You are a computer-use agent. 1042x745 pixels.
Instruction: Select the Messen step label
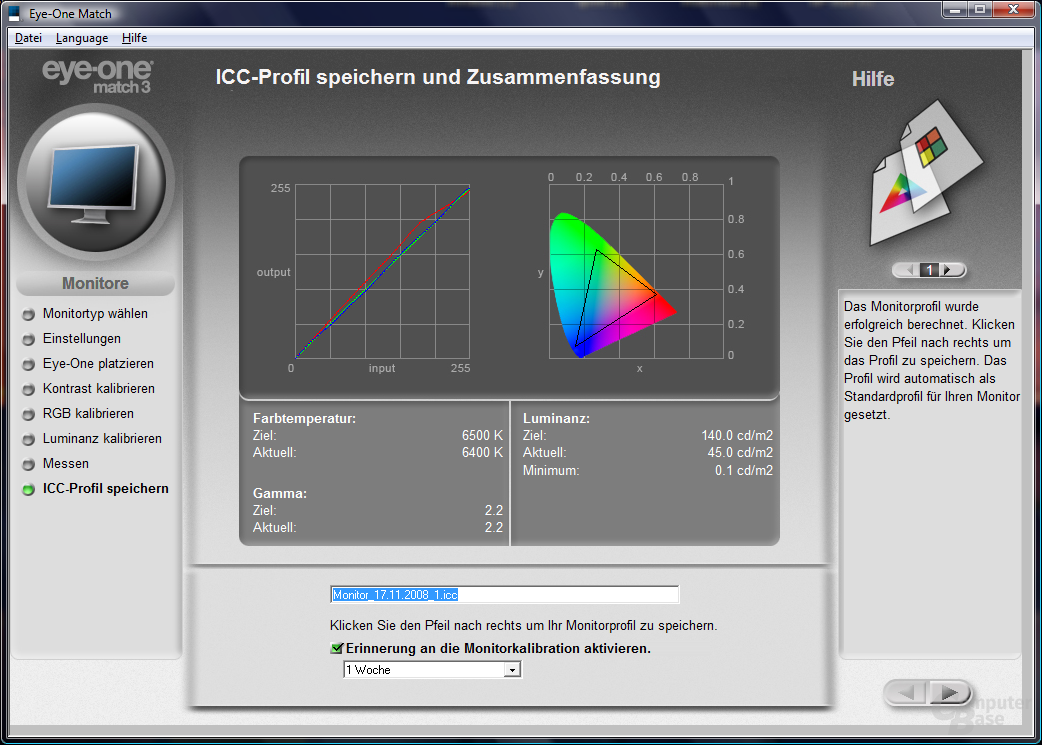pos(66,463)
